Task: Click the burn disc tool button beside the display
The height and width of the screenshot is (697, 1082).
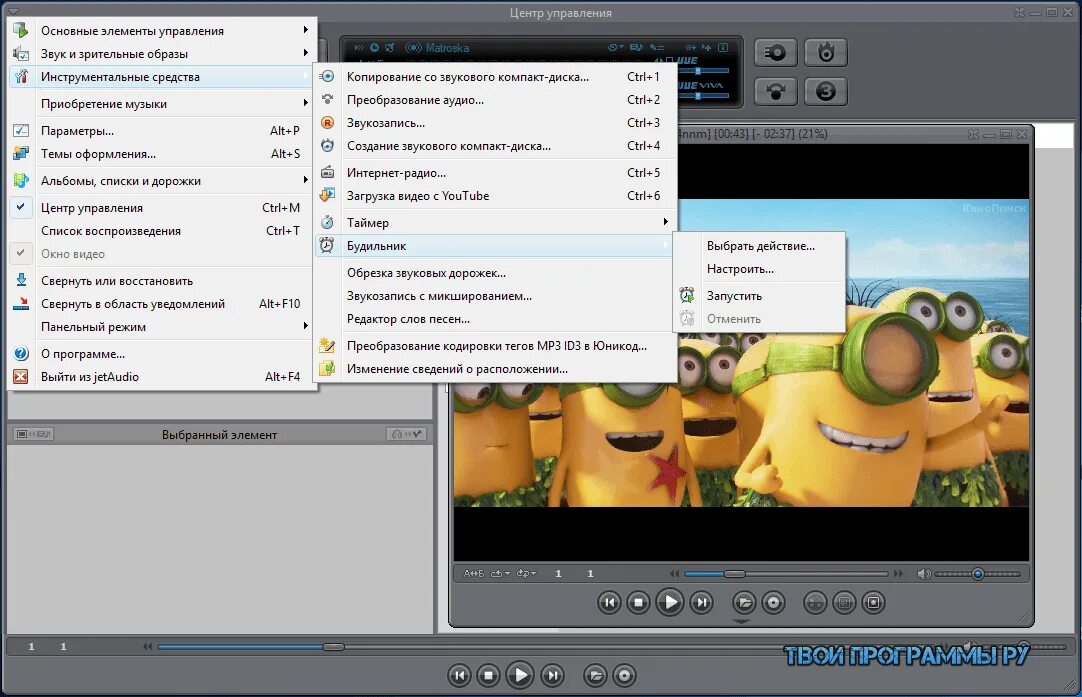Action: (x=826, y=52)
